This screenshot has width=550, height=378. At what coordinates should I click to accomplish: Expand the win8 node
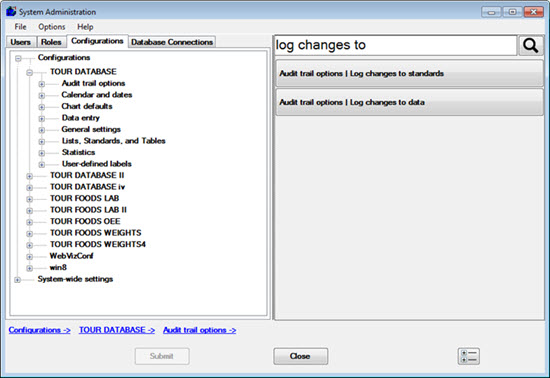pyautogui.click(x=29, y=268)
